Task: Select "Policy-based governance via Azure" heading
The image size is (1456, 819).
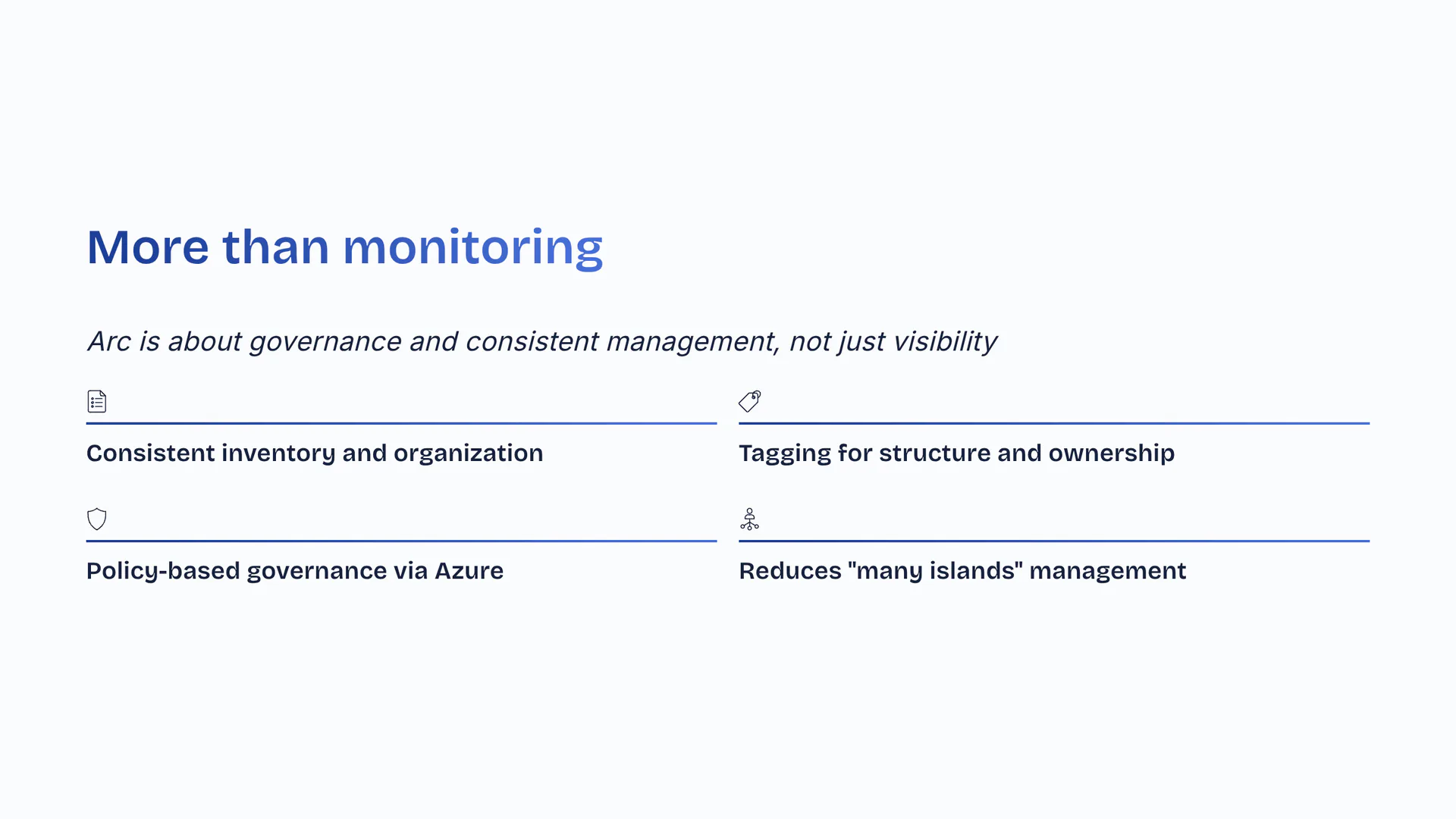Action: pos(295,571)
